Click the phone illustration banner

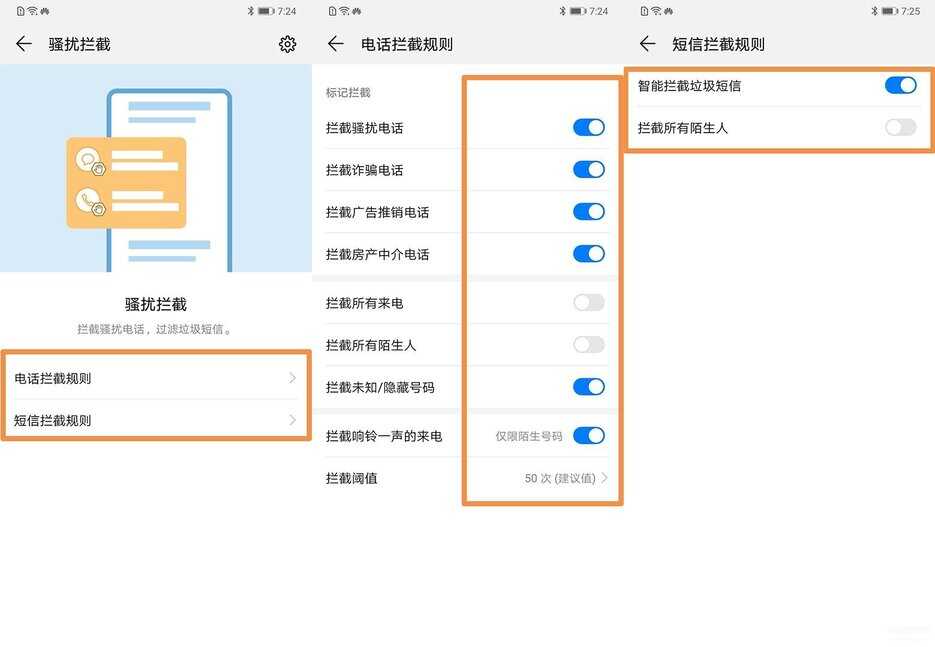[156, 168]
